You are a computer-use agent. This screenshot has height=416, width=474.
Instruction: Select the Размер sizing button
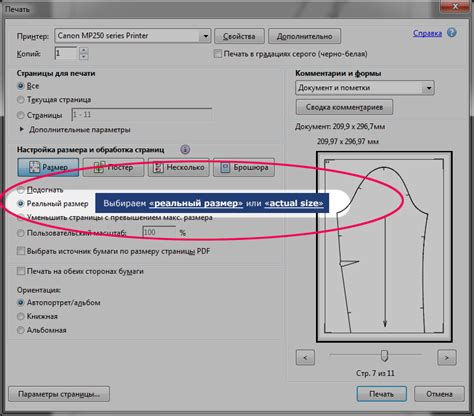point(48,167)
